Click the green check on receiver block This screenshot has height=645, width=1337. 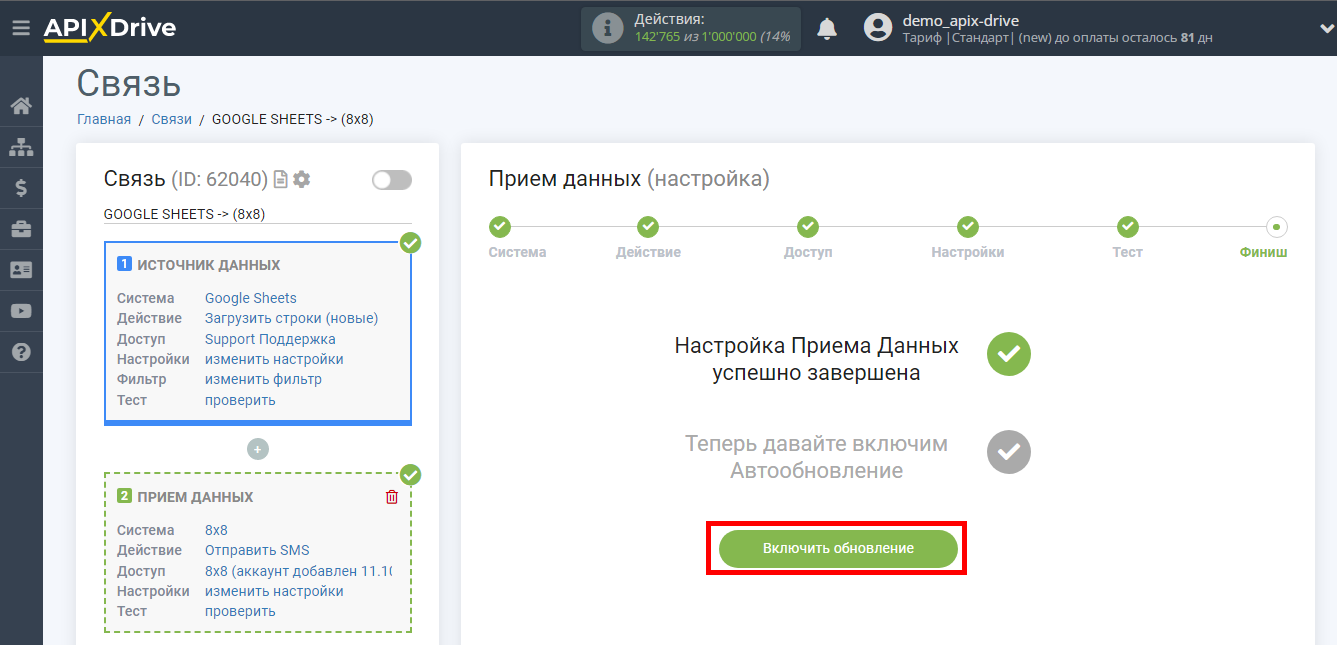click(x=410, y=474)
